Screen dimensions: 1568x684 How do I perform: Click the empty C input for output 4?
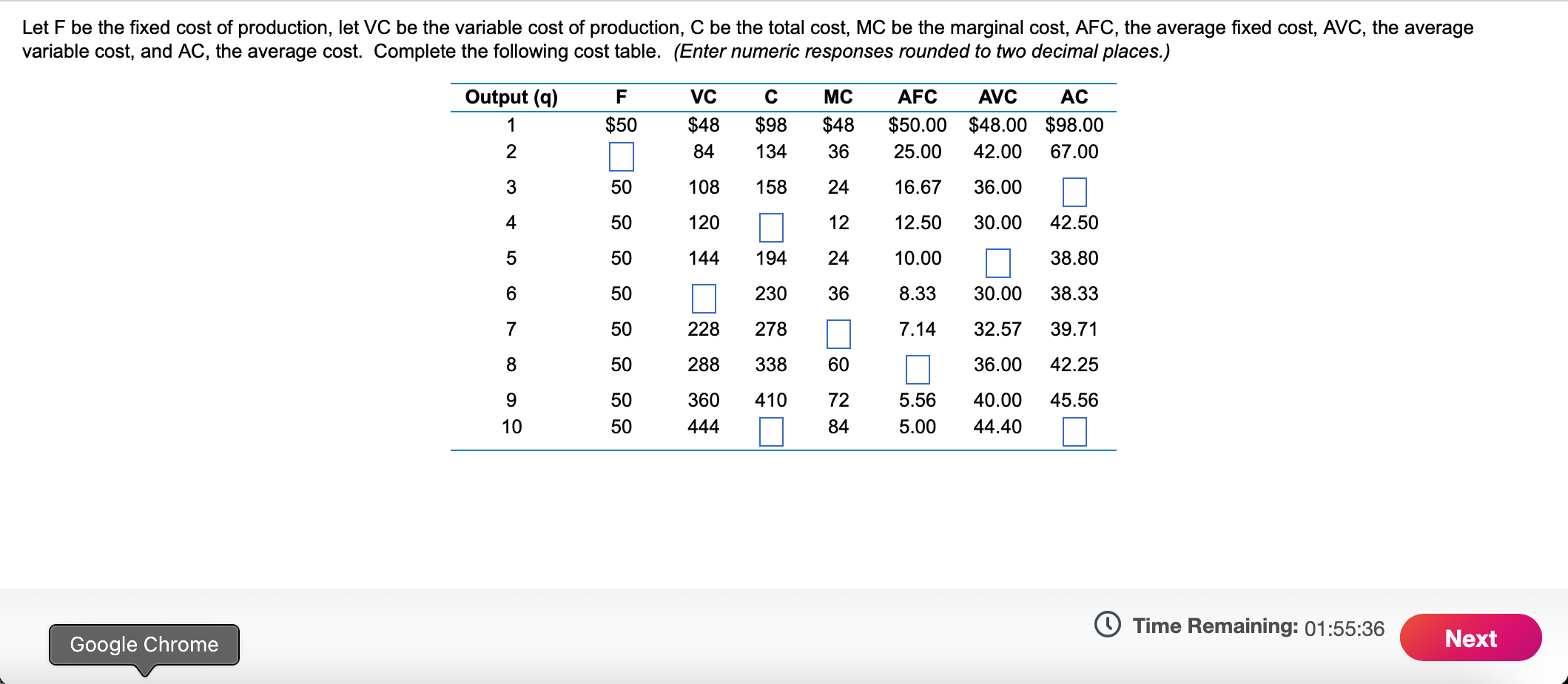[771, 228]
